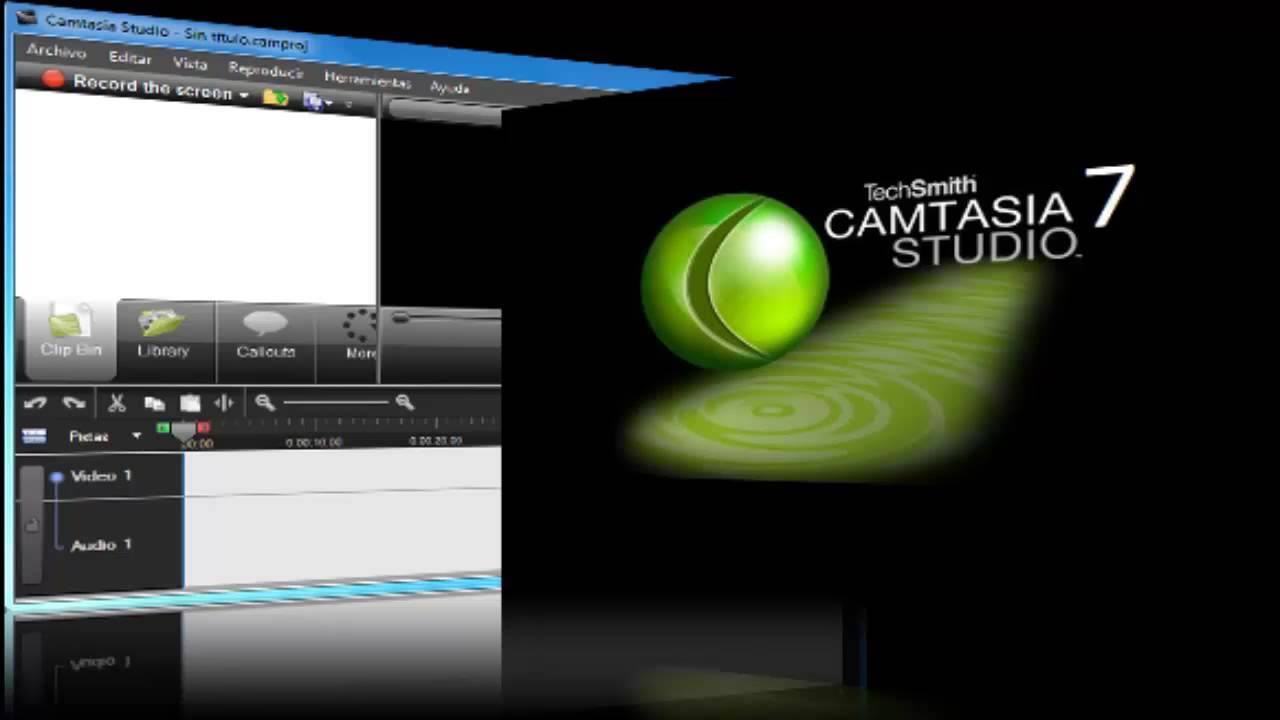Click the Split clip icon
Screen dimensions: 1280x720
[224, 402]
